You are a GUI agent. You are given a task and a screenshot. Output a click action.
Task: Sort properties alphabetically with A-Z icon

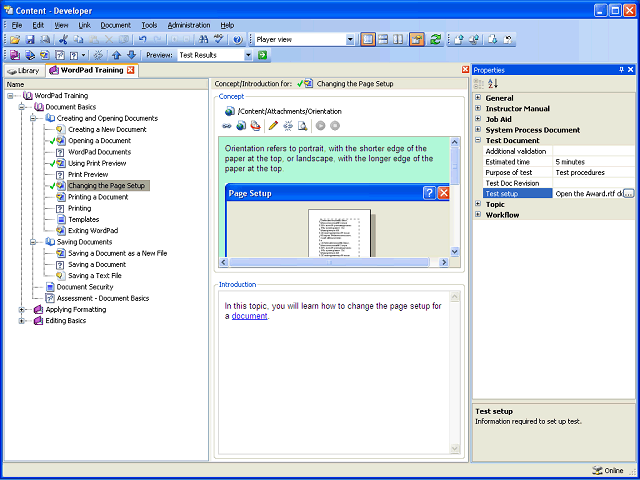pos(493,84)
